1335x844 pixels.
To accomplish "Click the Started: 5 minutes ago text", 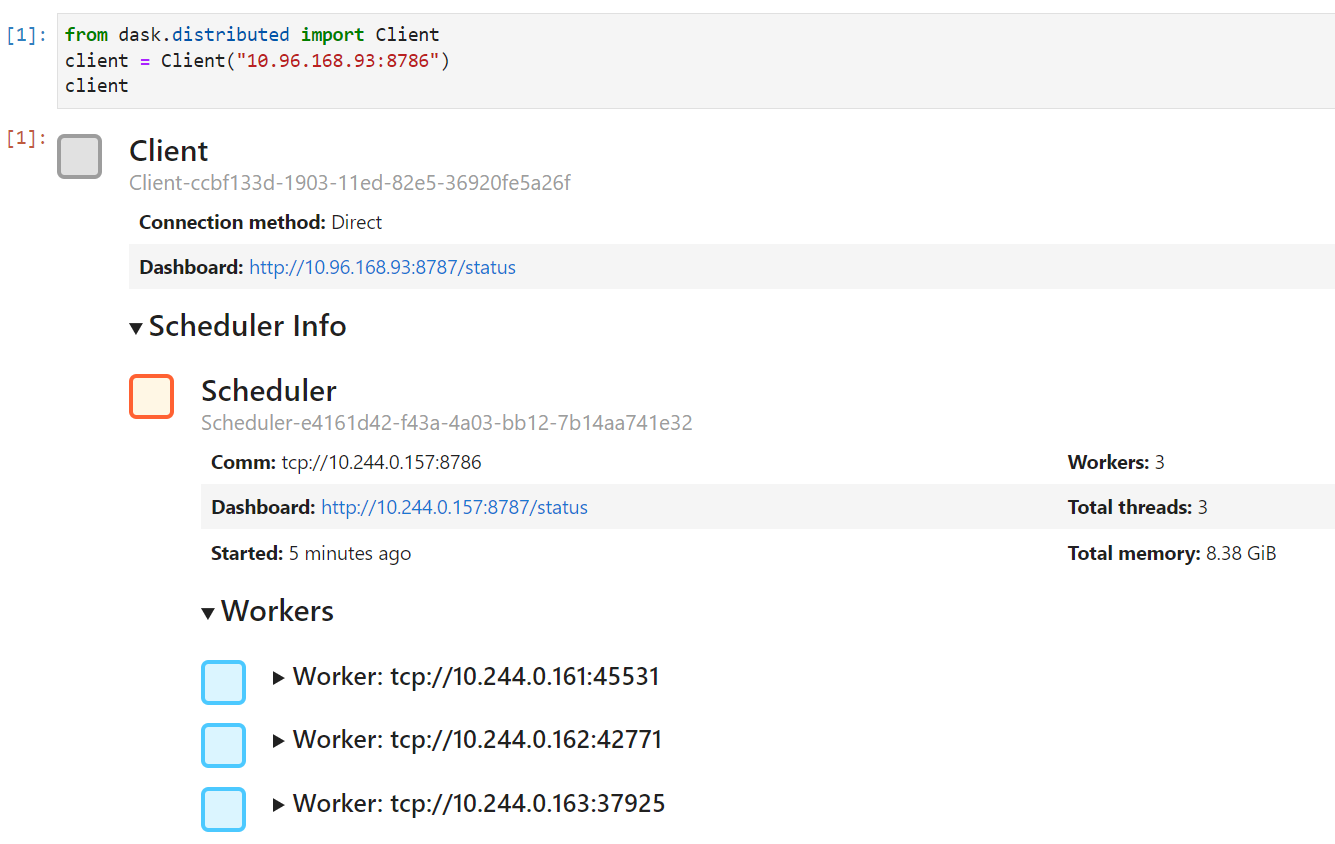I will coord(310,552).
